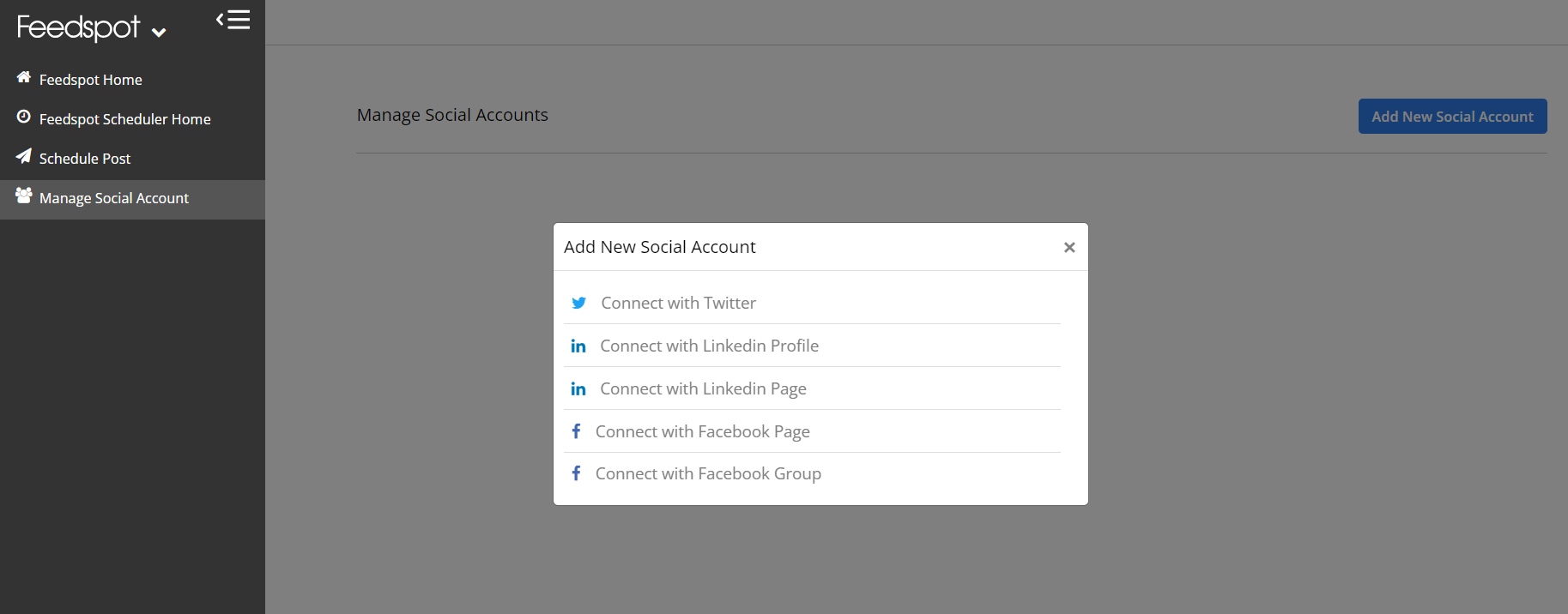Choose Connect with Twitter

679,303
